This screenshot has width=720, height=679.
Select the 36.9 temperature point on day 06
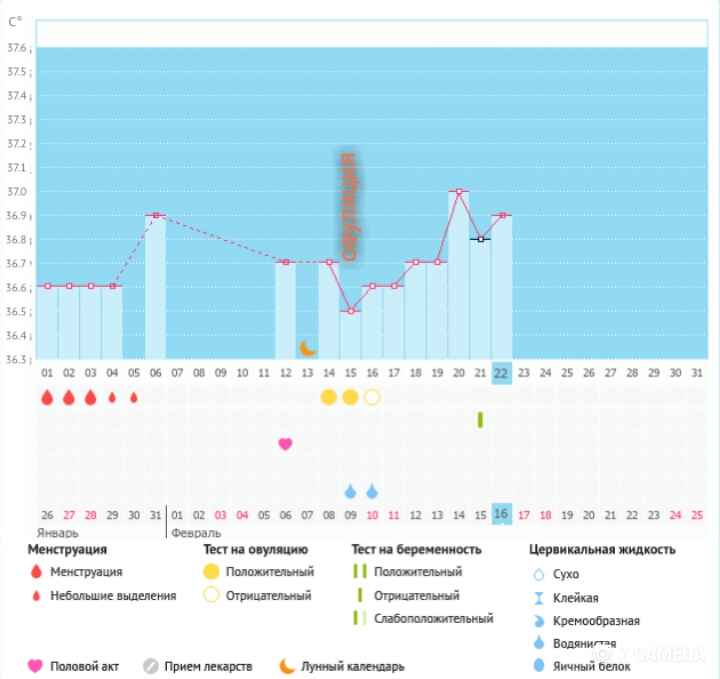[x=155, y=215]
